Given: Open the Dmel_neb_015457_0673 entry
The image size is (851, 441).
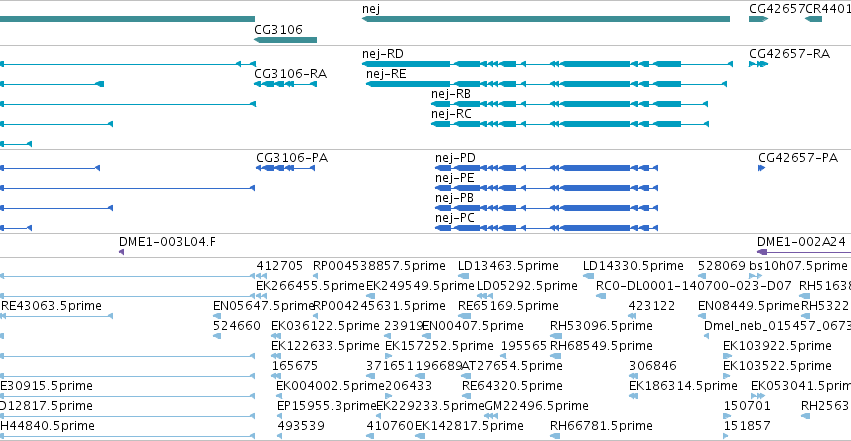Looking at the screenshot, I should pyautogui.click(x=777, y=326).
